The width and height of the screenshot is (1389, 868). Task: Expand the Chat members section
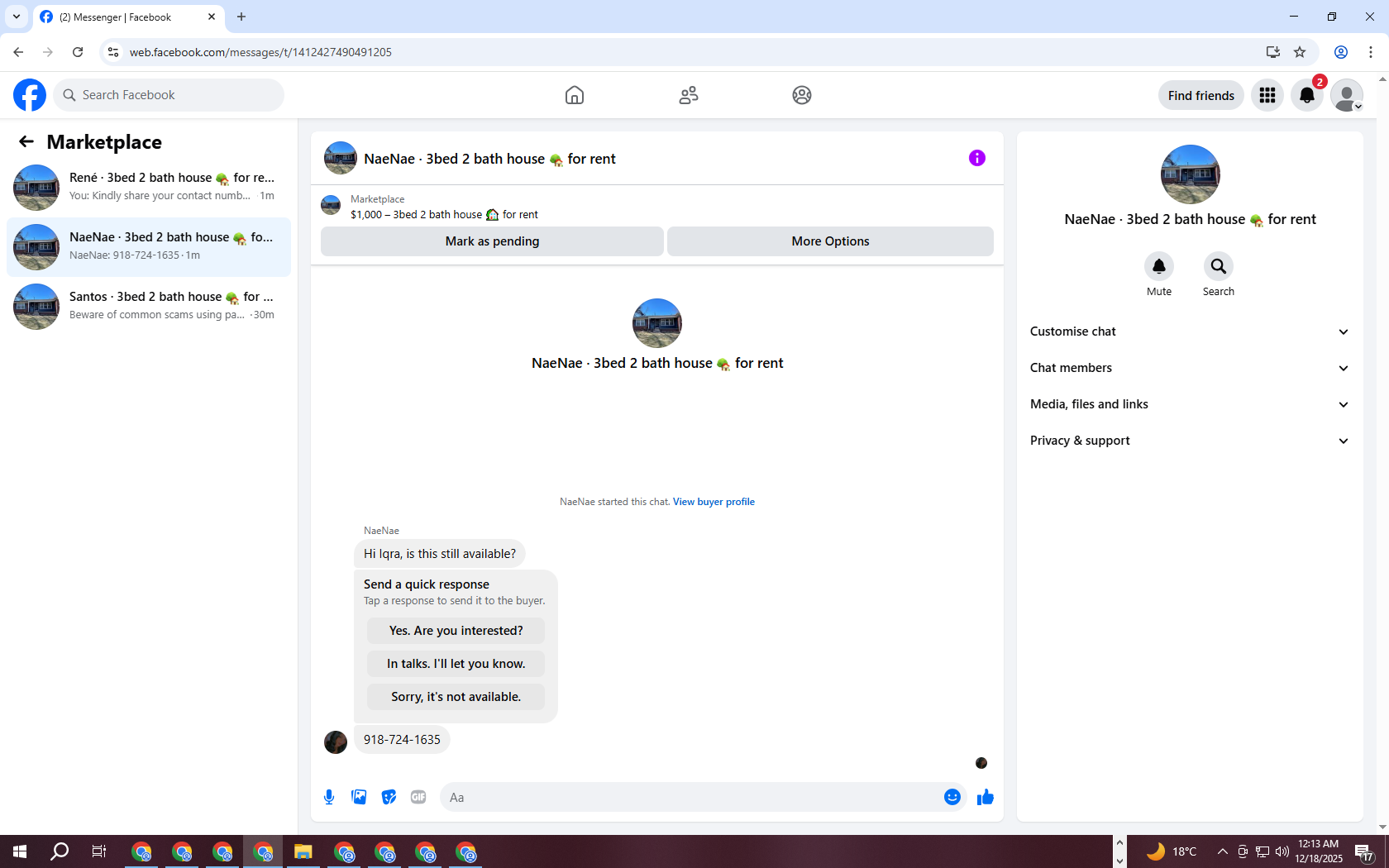tap(1190, 368)
